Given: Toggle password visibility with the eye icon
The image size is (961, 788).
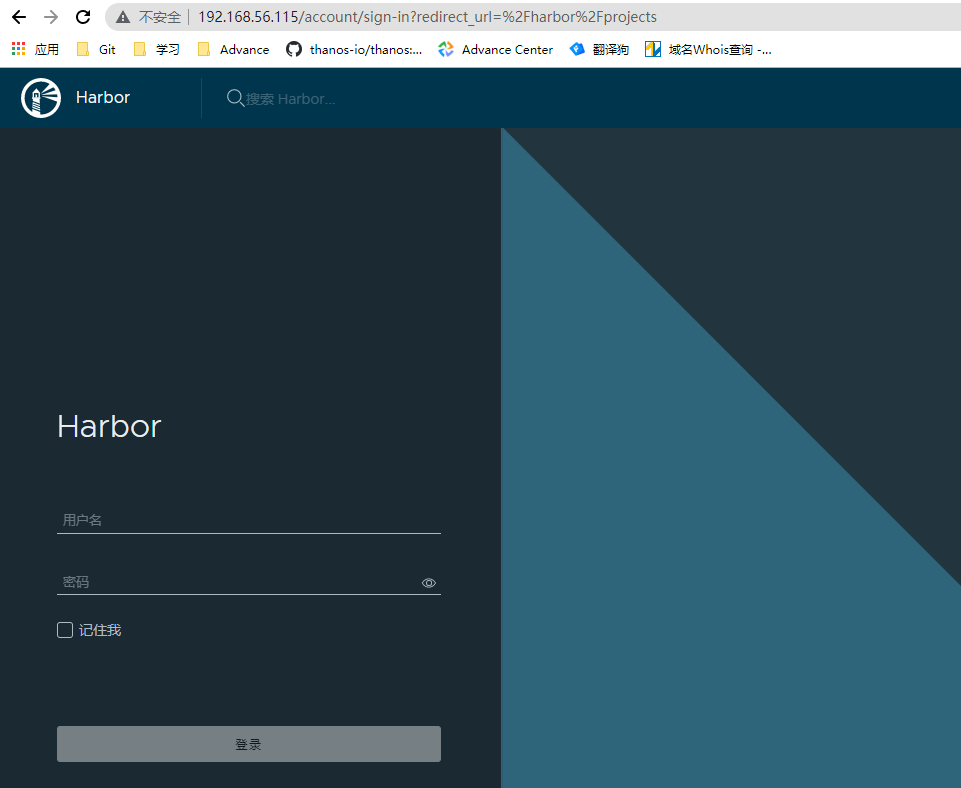Looking at the screenshot, I should (429, 583).
